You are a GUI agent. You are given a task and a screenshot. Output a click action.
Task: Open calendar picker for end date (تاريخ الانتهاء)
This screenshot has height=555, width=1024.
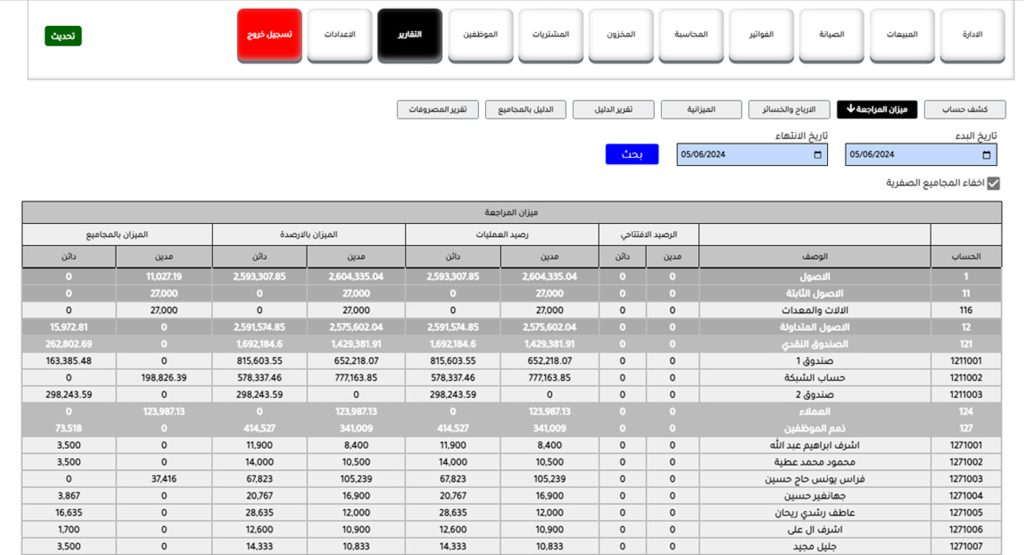pyautogui.click(x=818, y=155)
